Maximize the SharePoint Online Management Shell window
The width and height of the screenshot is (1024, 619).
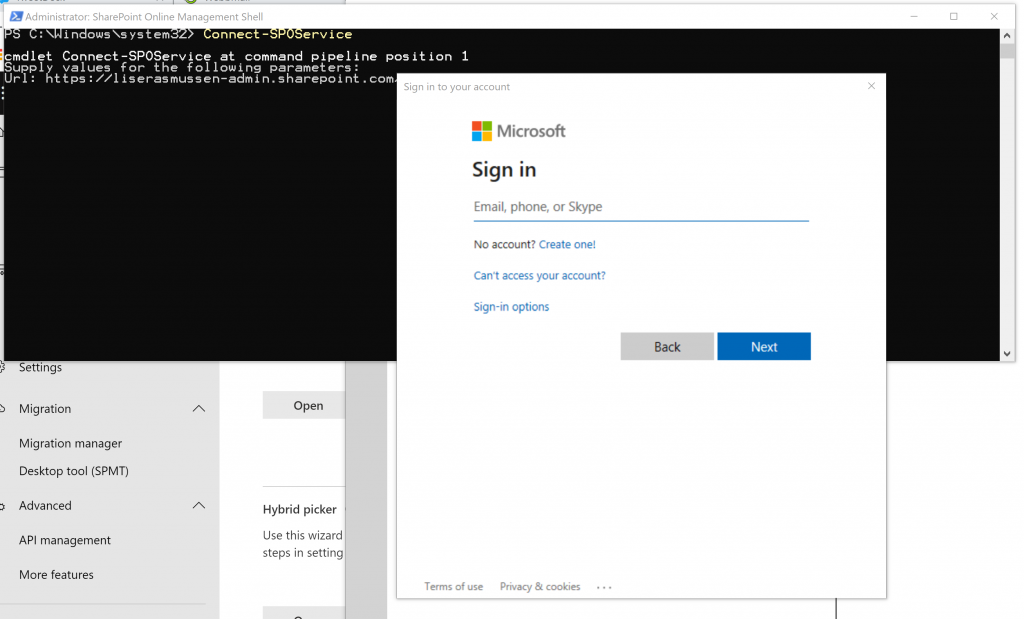pyautogui.click(x=953, y=16)
